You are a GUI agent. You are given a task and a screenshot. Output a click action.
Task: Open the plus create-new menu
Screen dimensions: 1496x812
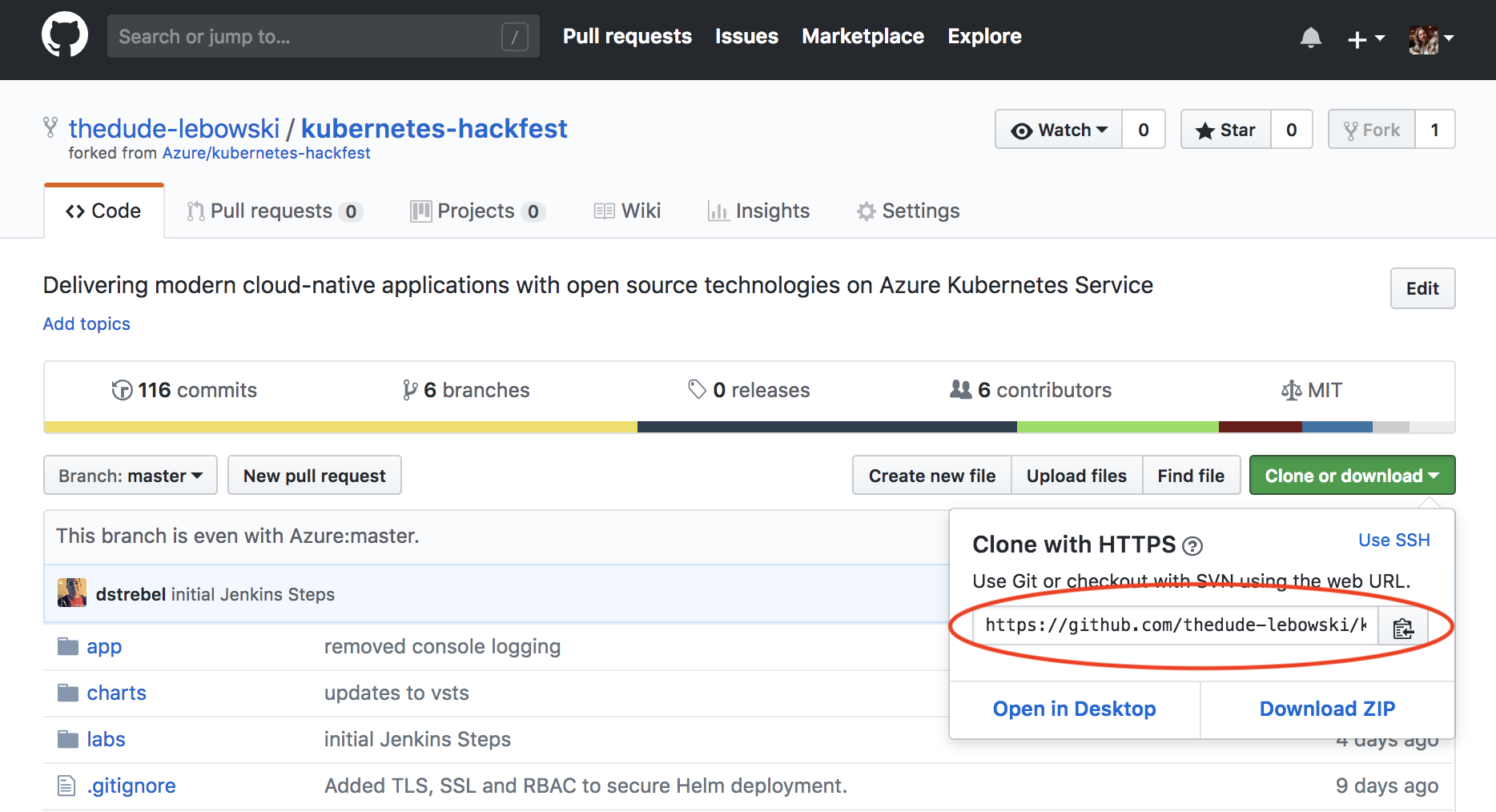(x=1365, y=38)
